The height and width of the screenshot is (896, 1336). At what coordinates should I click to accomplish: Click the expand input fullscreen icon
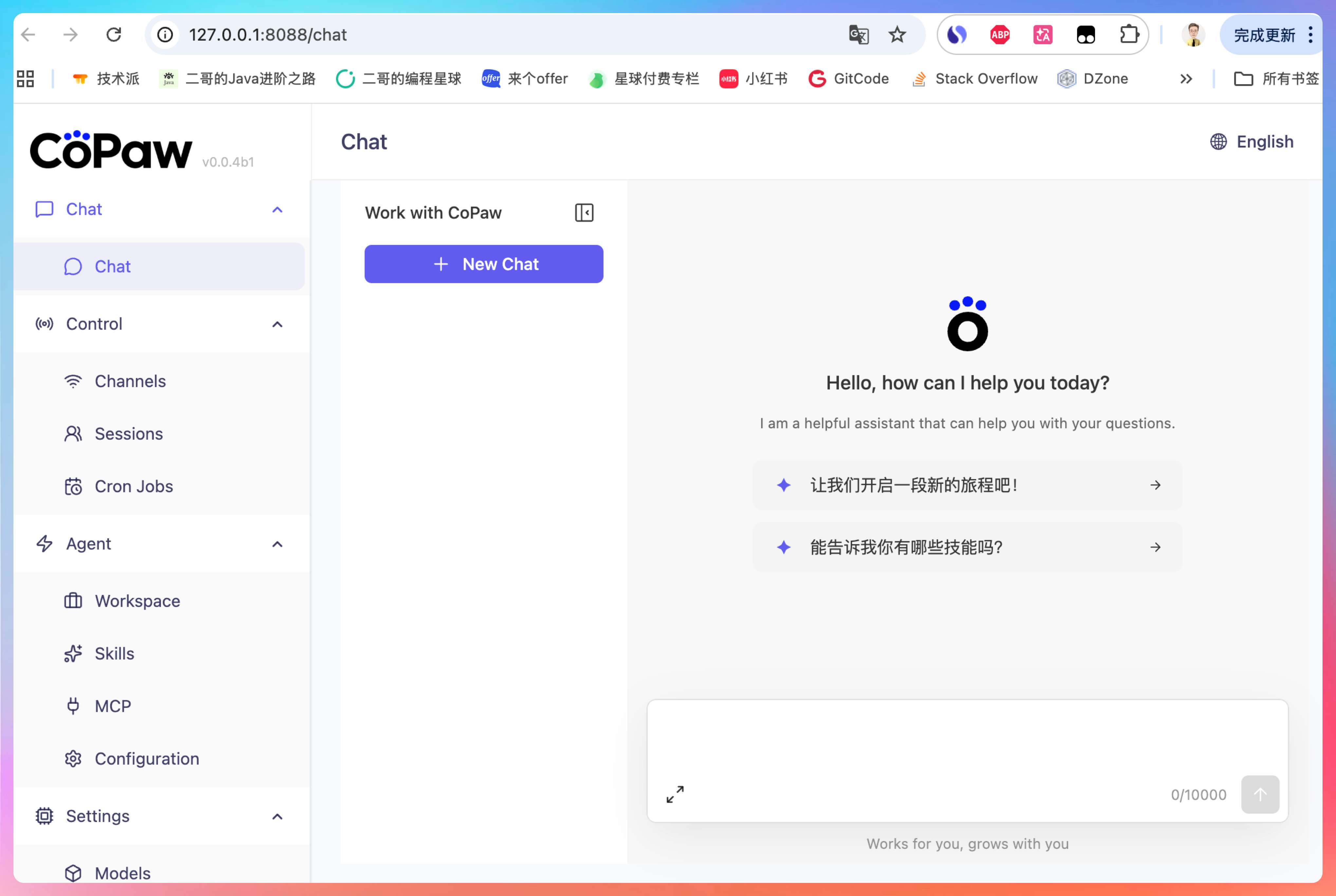point(675,794)
